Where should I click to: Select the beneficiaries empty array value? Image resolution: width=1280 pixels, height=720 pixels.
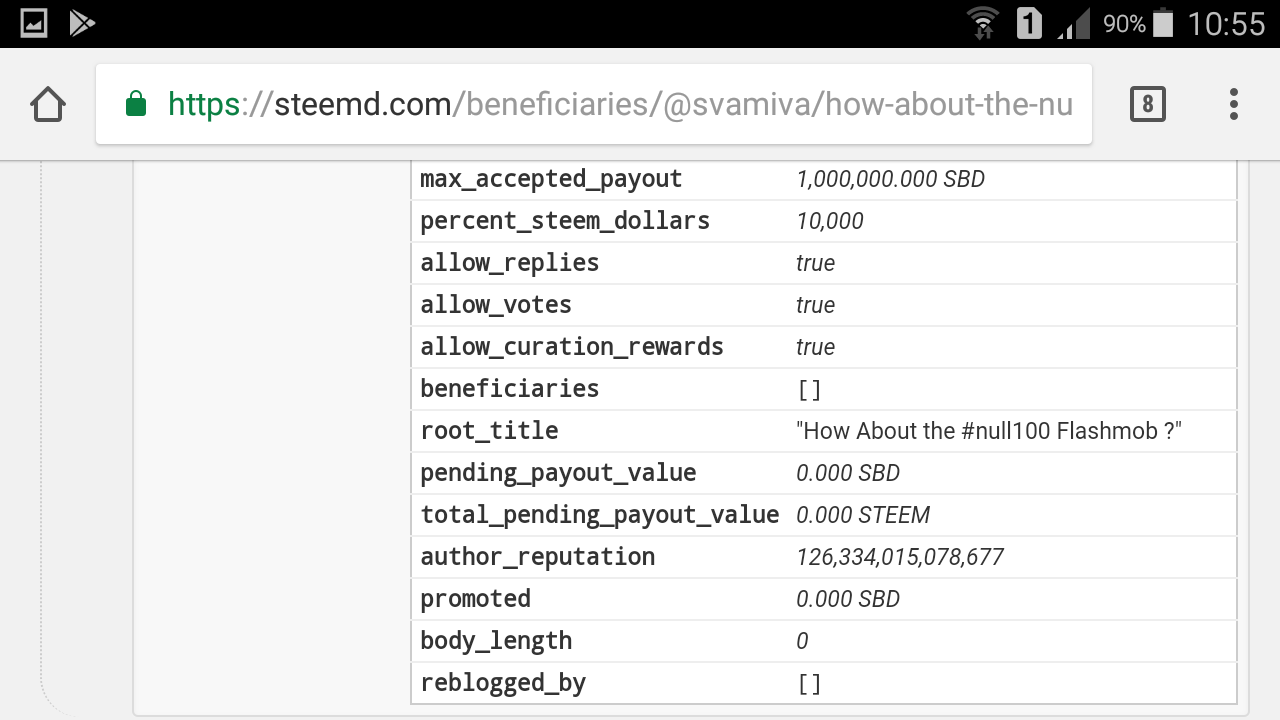coord(809,389)
